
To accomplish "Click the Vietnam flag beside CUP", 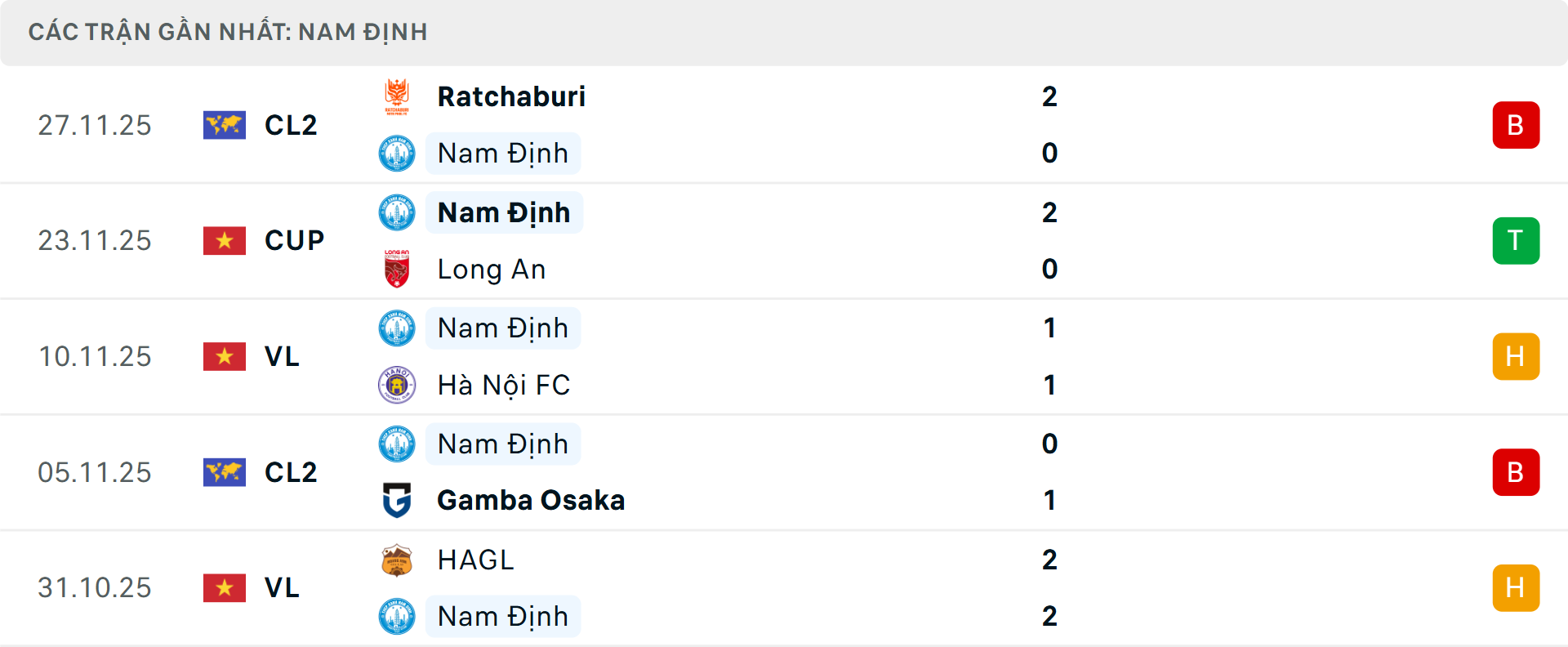I will tap(225, 241).
